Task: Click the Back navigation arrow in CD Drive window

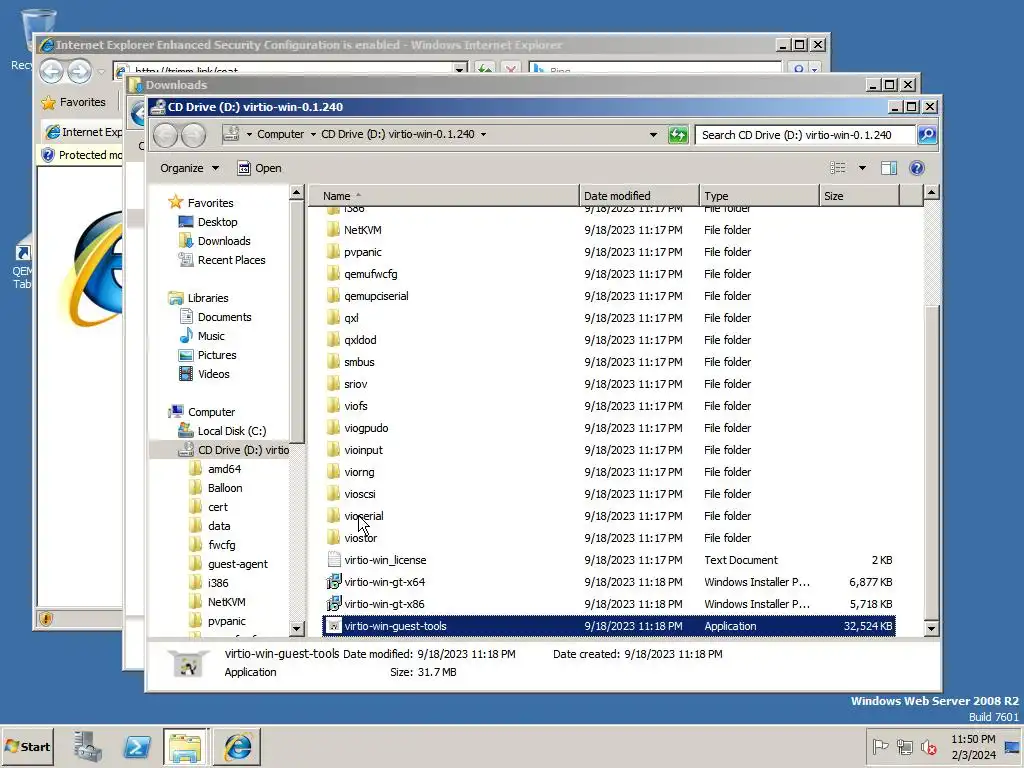Action: point(166,135)
